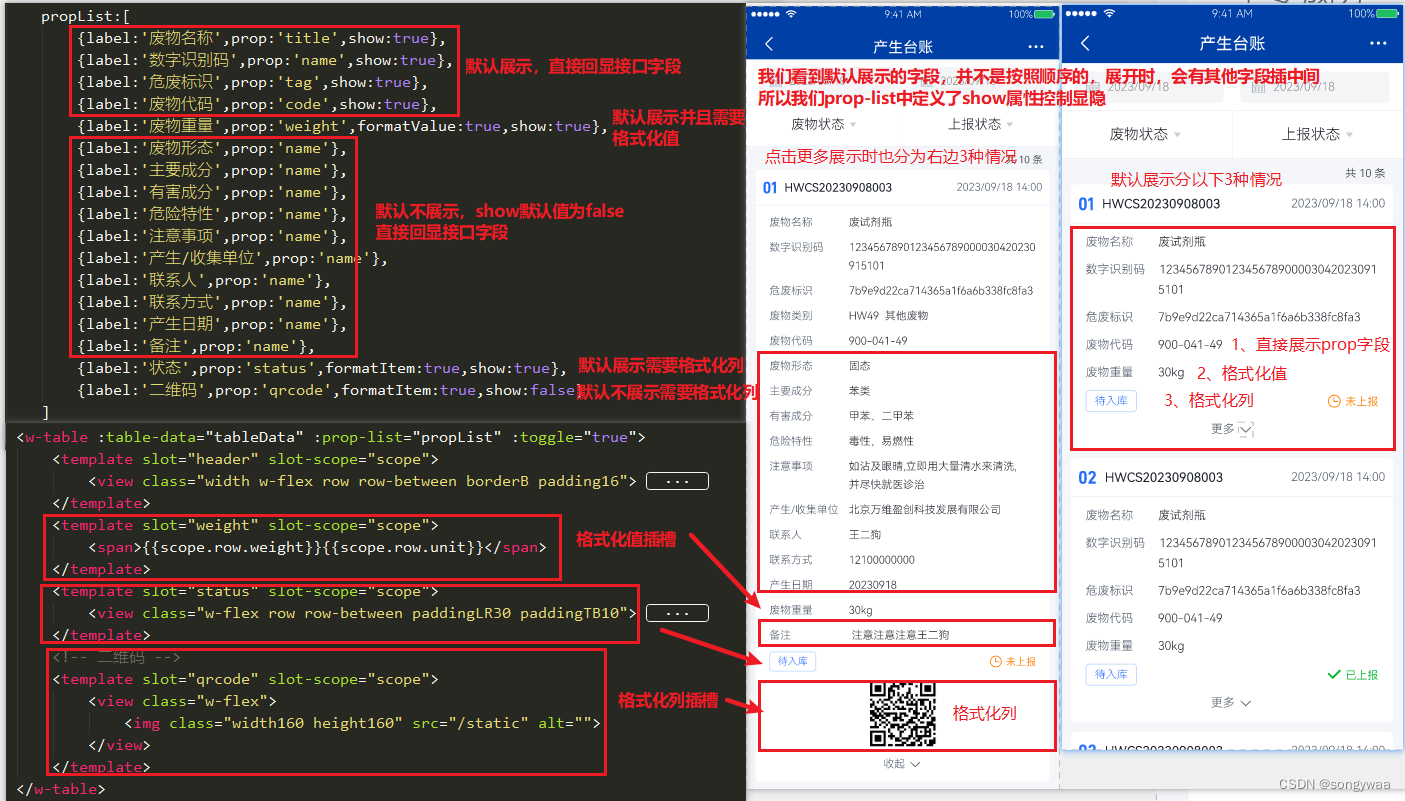Screen dimensions: 1405x801
Task: Click the 待入库 tag on card 01 in right phone
Action: (x=1111, y=400)
